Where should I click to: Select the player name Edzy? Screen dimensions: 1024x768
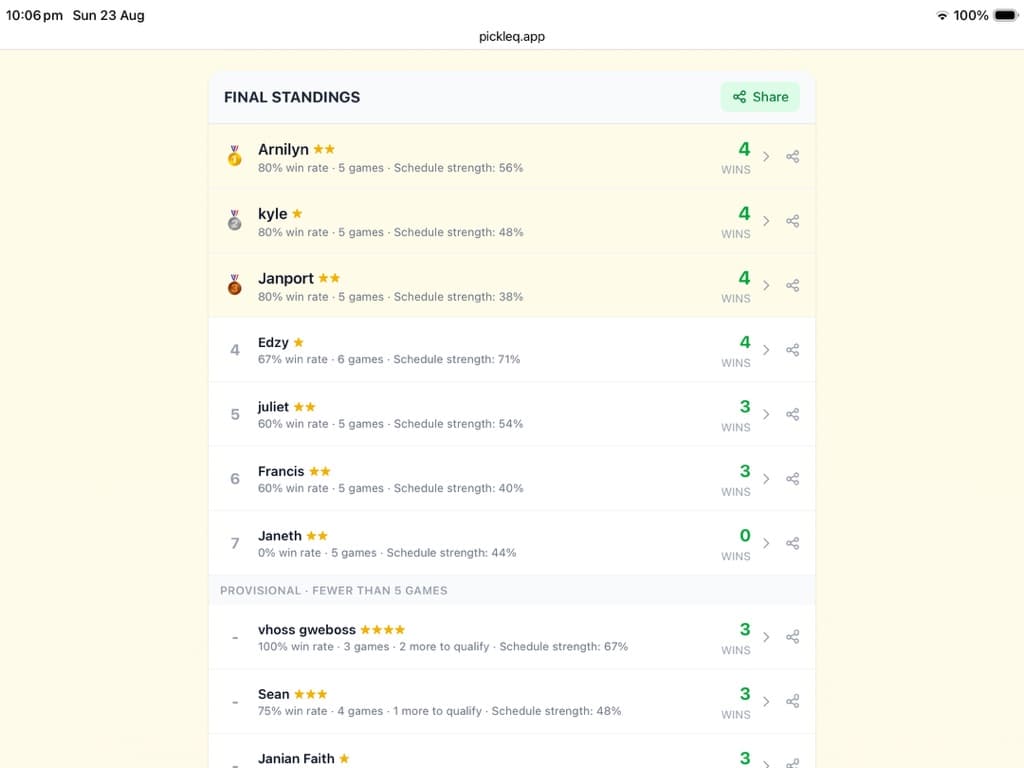(273, 343)
